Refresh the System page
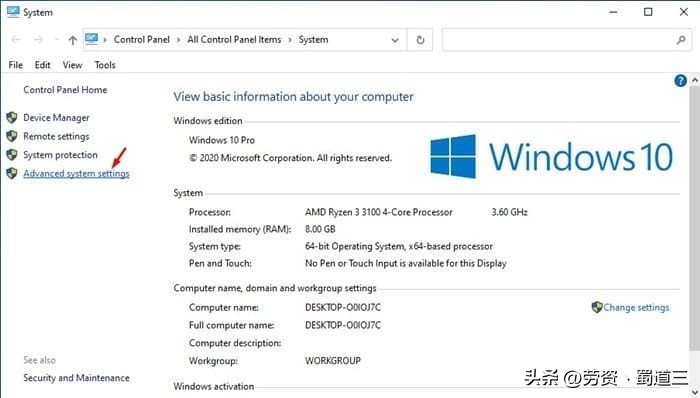Screen dimensions: 700x398 click(420, 40)
